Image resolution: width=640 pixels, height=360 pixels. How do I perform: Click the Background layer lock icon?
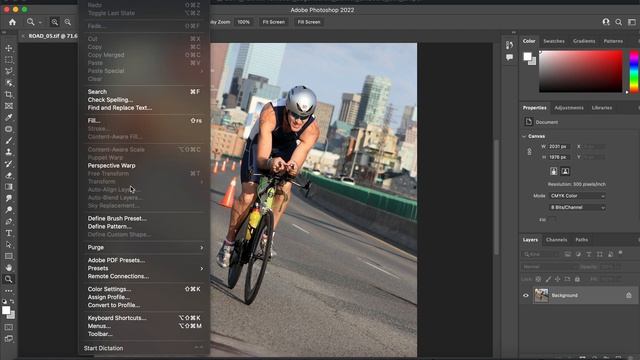click(x=629, y=295)
